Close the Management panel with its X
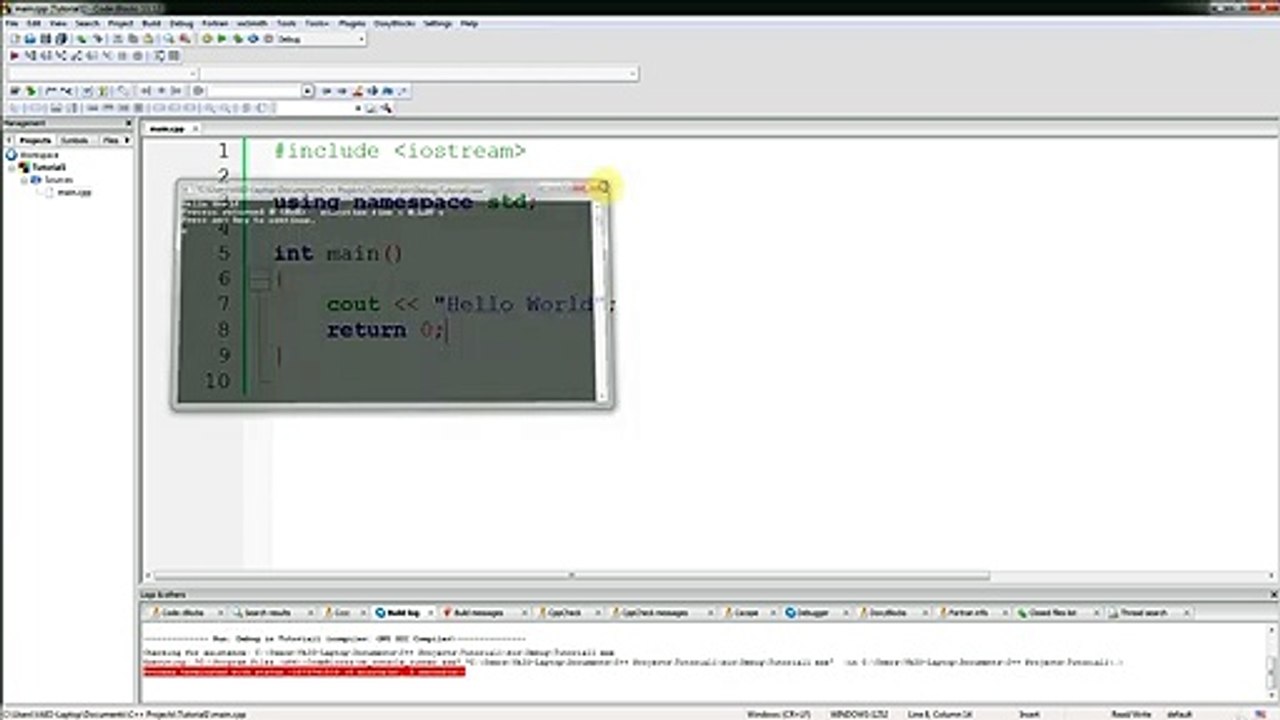 click(x=129, y=124)
